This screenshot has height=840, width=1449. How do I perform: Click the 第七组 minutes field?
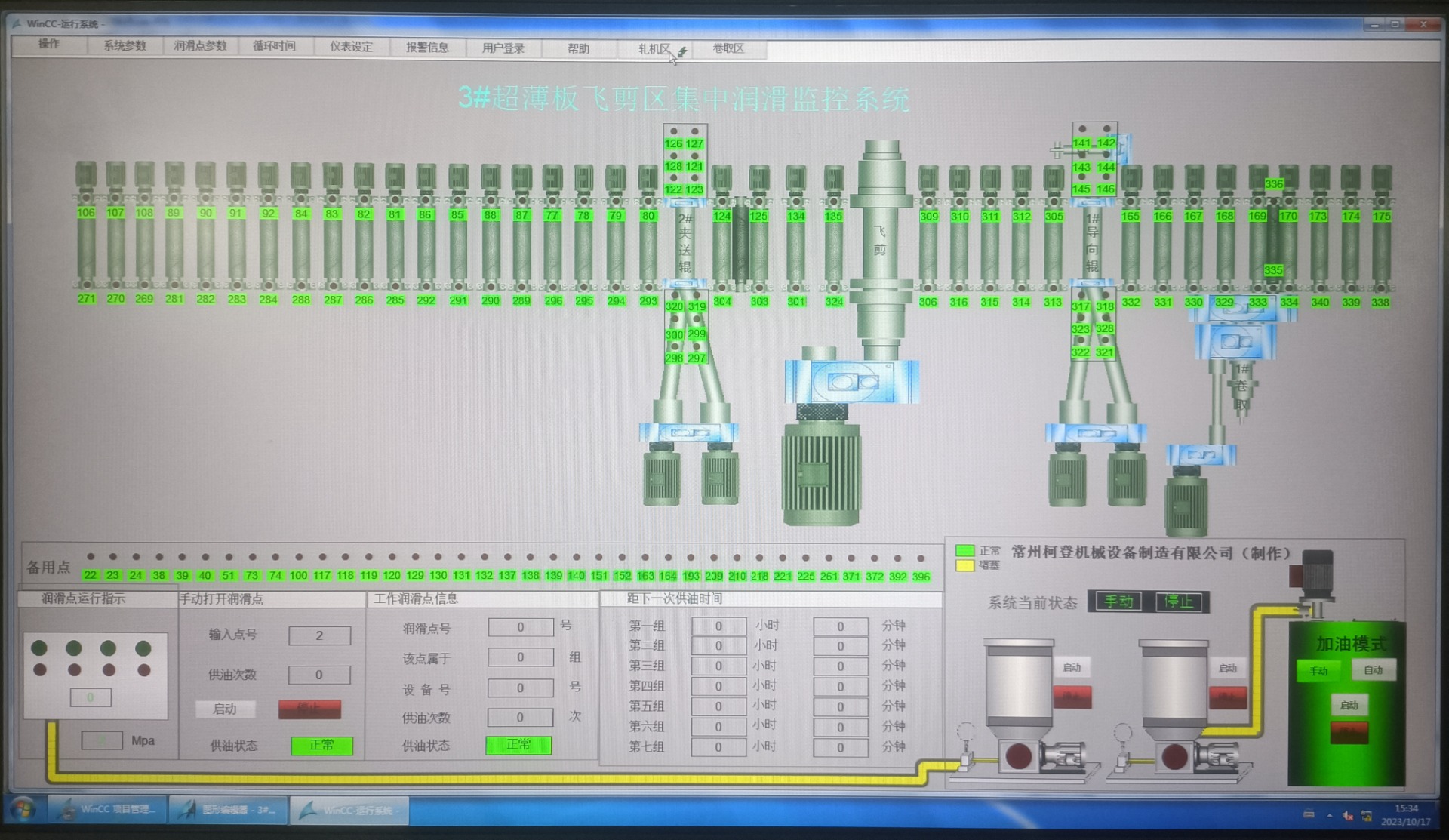(840, 747)
